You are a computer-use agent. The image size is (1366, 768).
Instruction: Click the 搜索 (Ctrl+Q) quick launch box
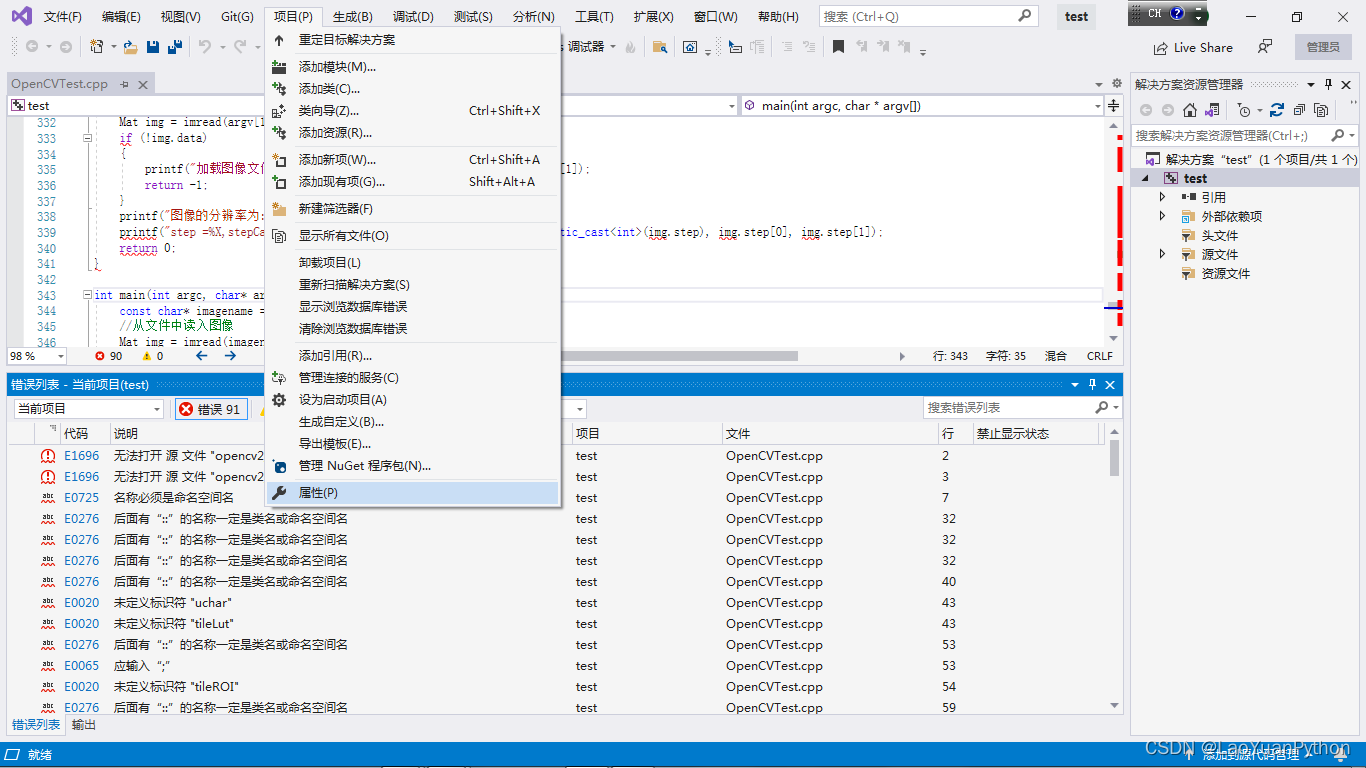tap(929, 16)
